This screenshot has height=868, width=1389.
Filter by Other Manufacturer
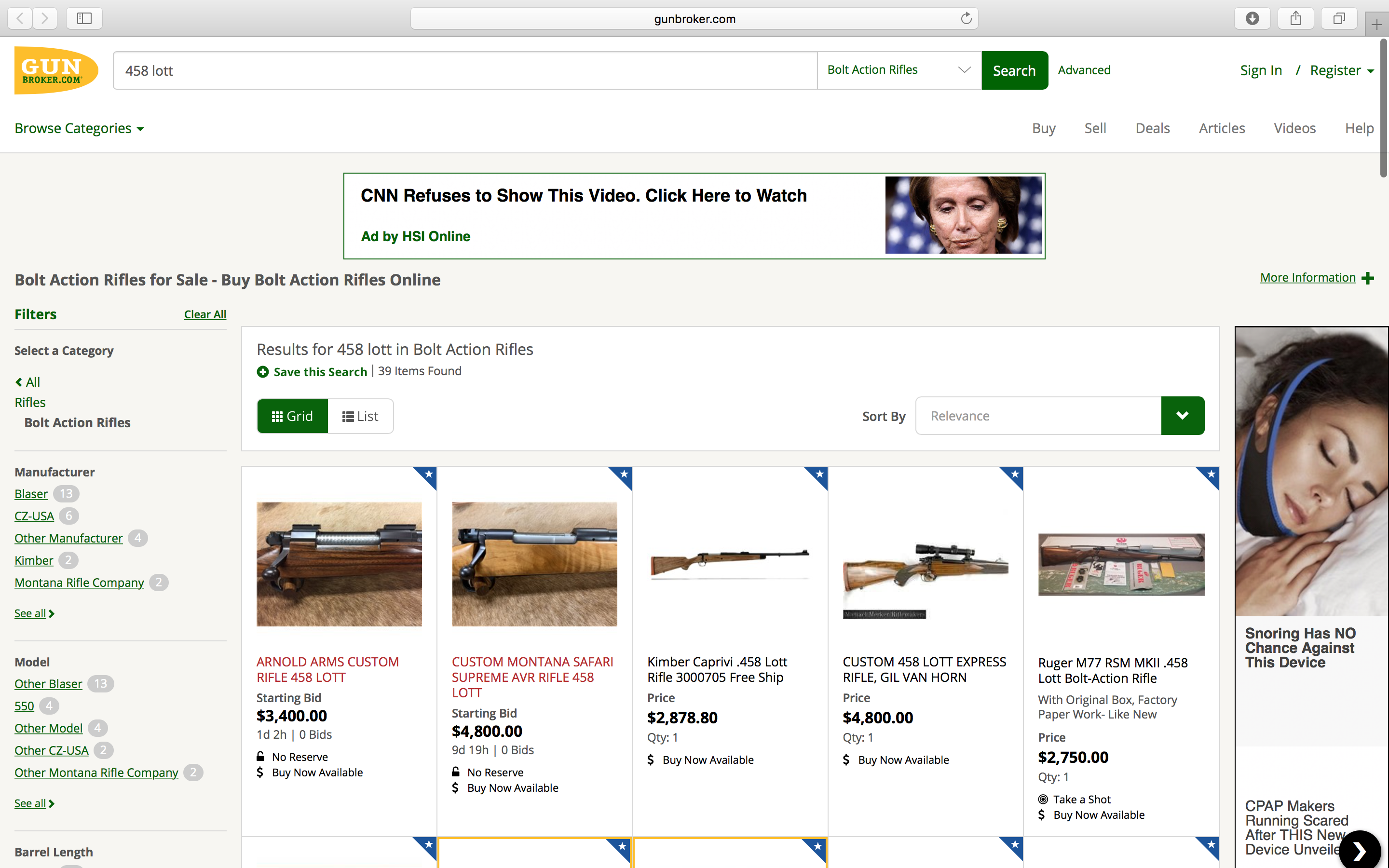coord(68,538)
